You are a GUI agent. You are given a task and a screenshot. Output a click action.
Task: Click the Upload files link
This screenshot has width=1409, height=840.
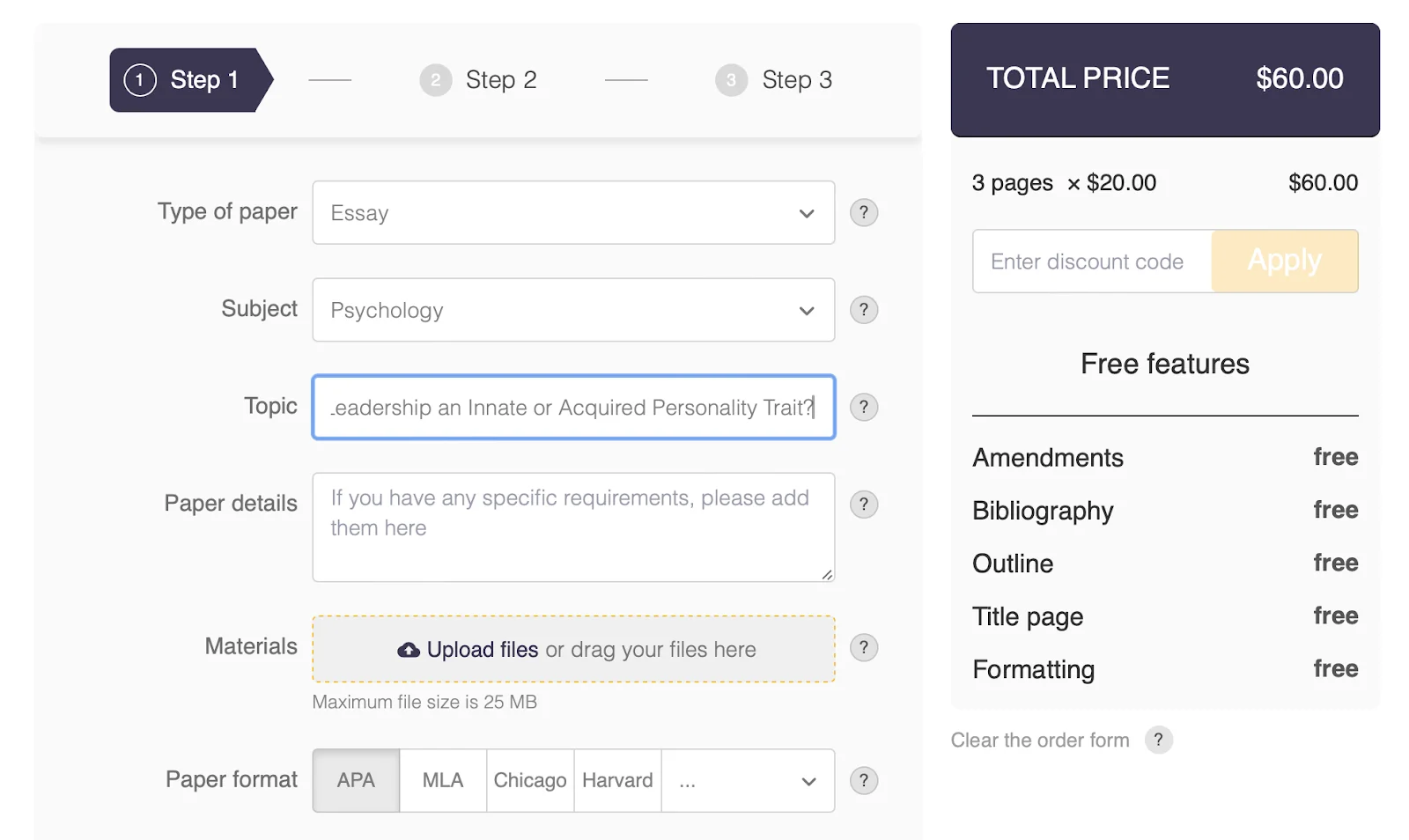coord(483,650)
